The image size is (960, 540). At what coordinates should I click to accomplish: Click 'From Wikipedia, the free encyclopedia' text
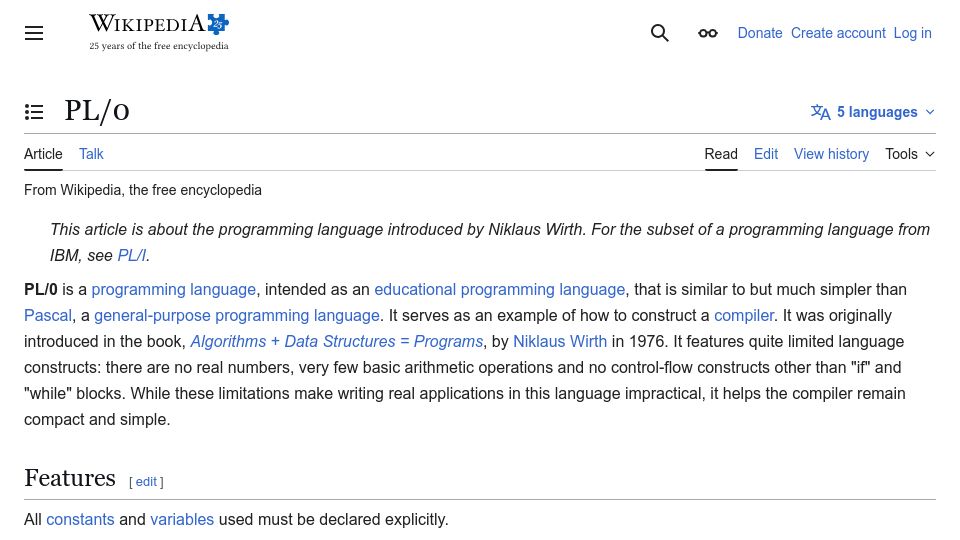click(x=143, y=190)
